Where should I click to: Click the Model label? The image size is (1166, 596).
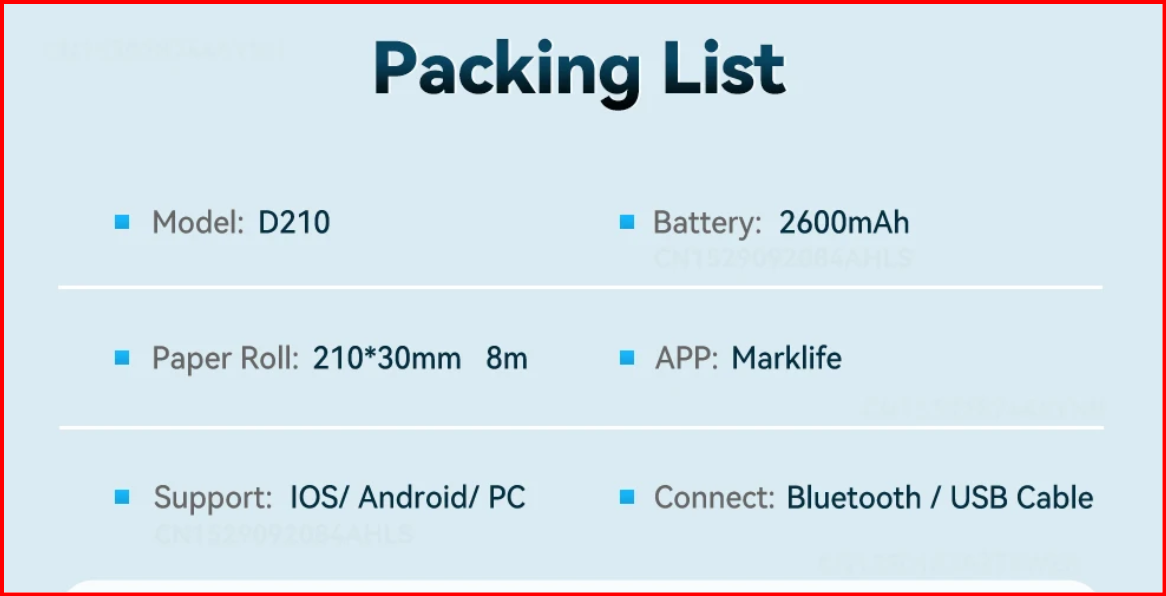[x=197, y=222]
